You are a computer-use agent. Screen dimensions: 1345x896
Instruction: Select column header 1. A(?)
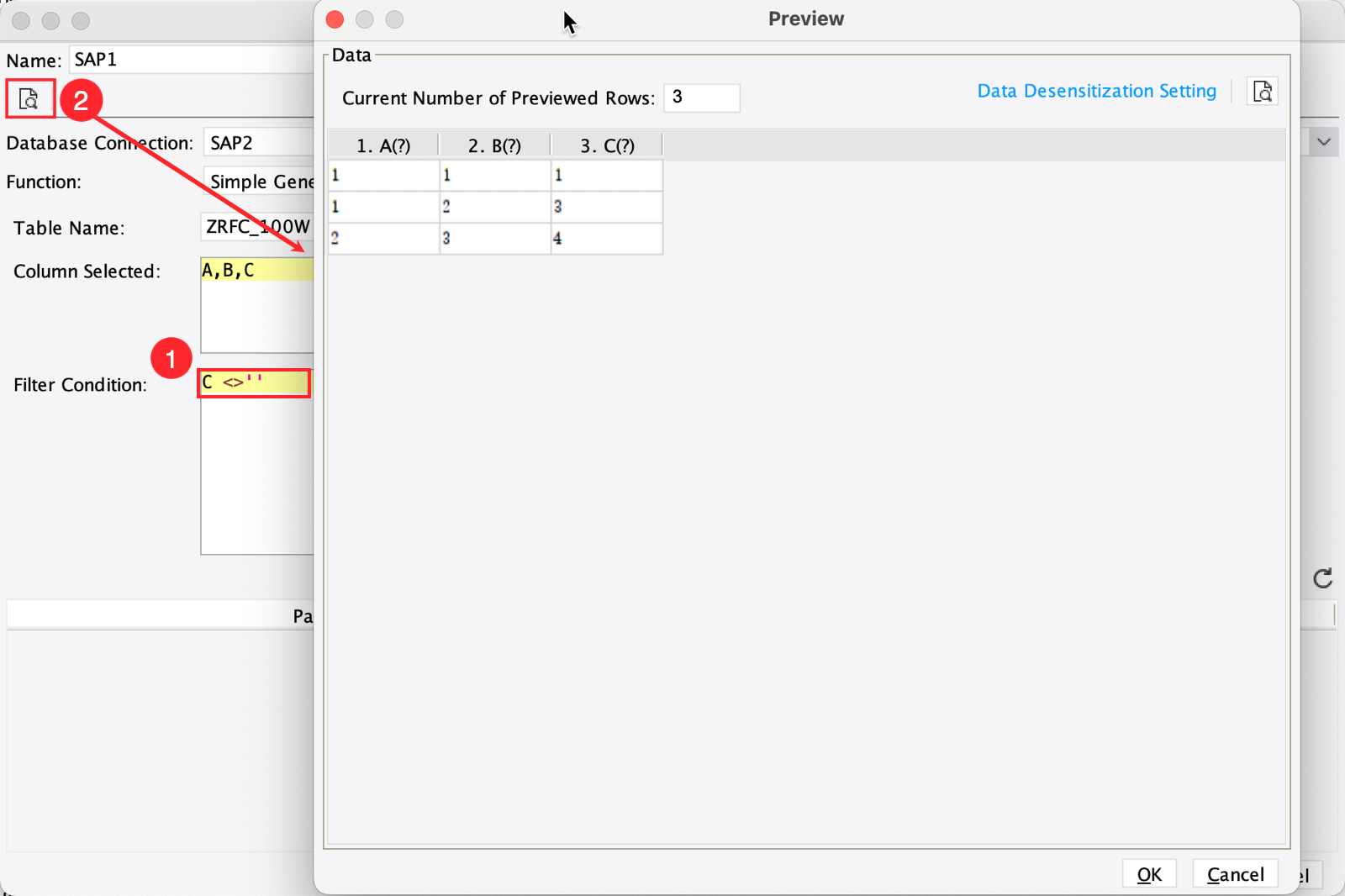coord(383,145)
